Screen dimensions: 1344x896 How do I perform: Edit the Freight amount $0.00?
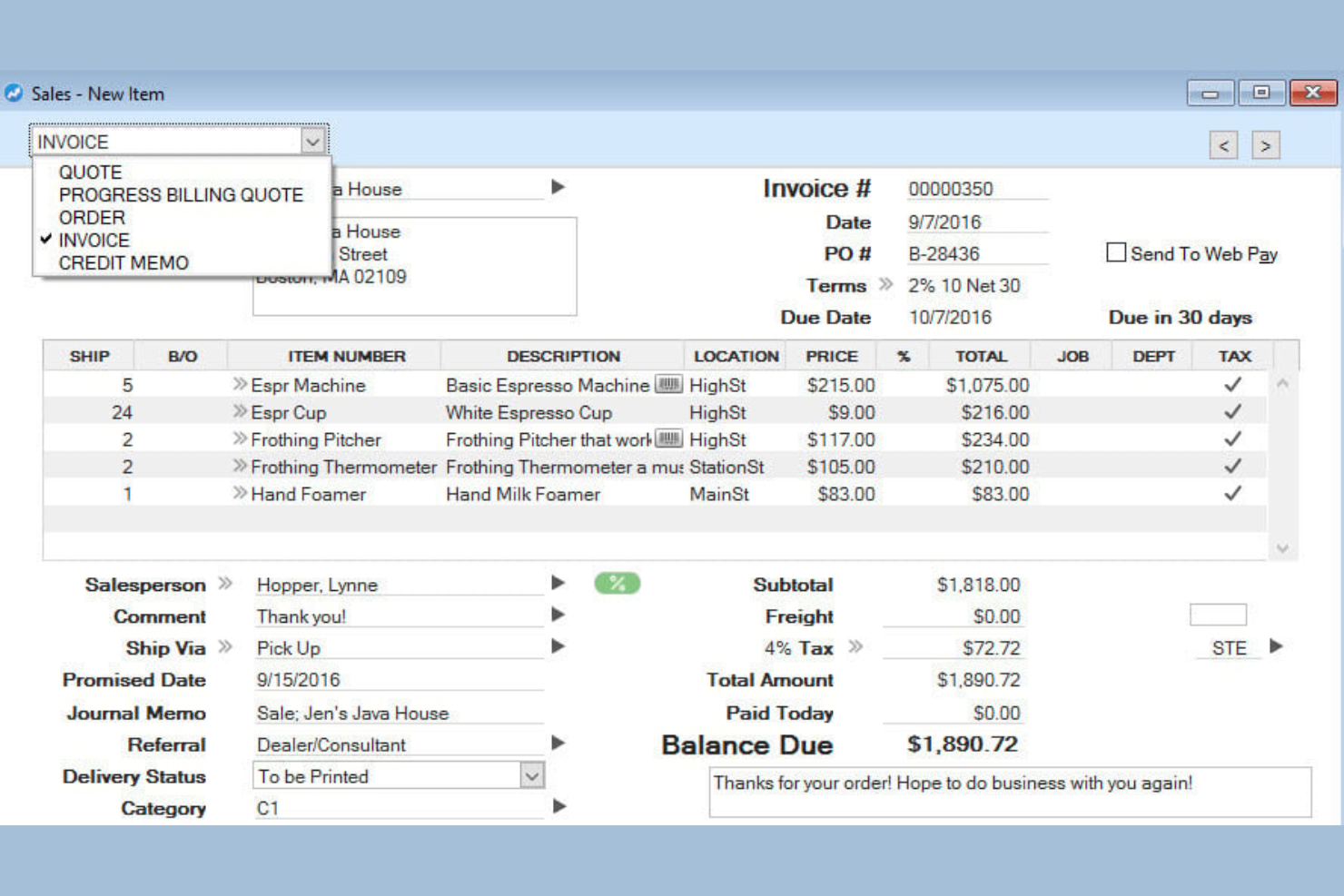click(x=953, y=616)
